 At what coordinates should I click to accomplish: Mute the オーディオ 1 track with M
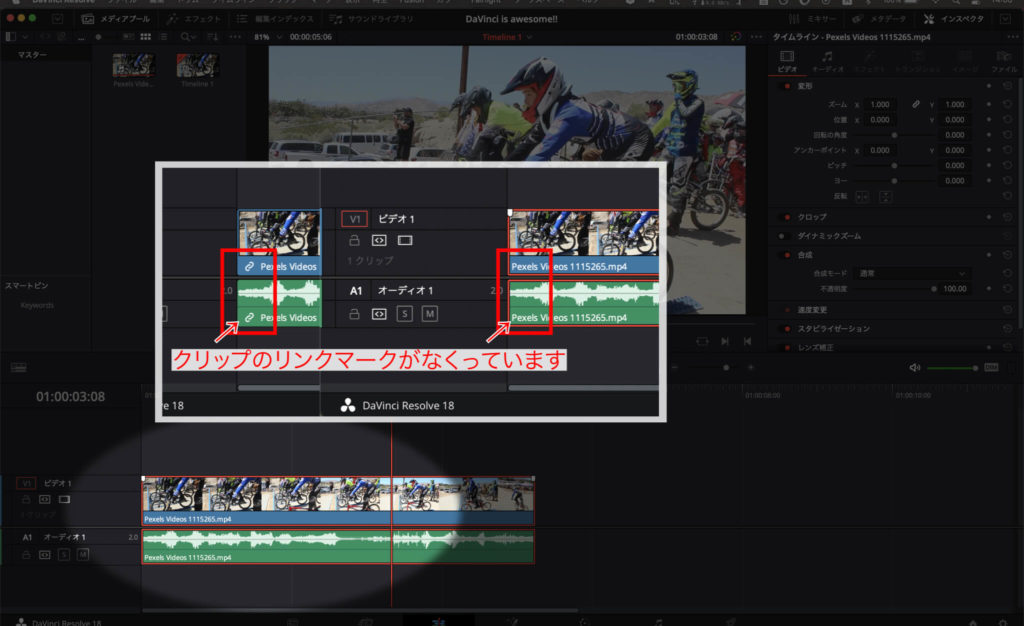[x=83, y=554]
